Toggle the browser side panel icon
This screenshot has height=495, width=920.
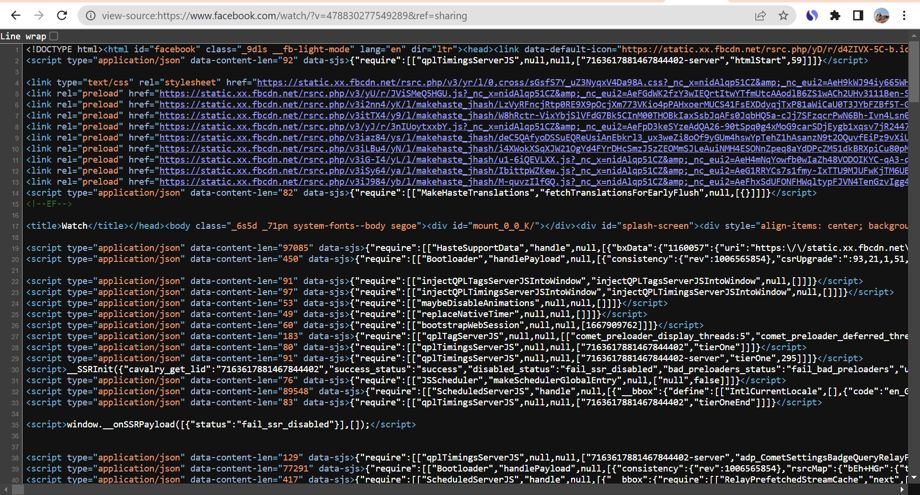[x=858, y=16]
